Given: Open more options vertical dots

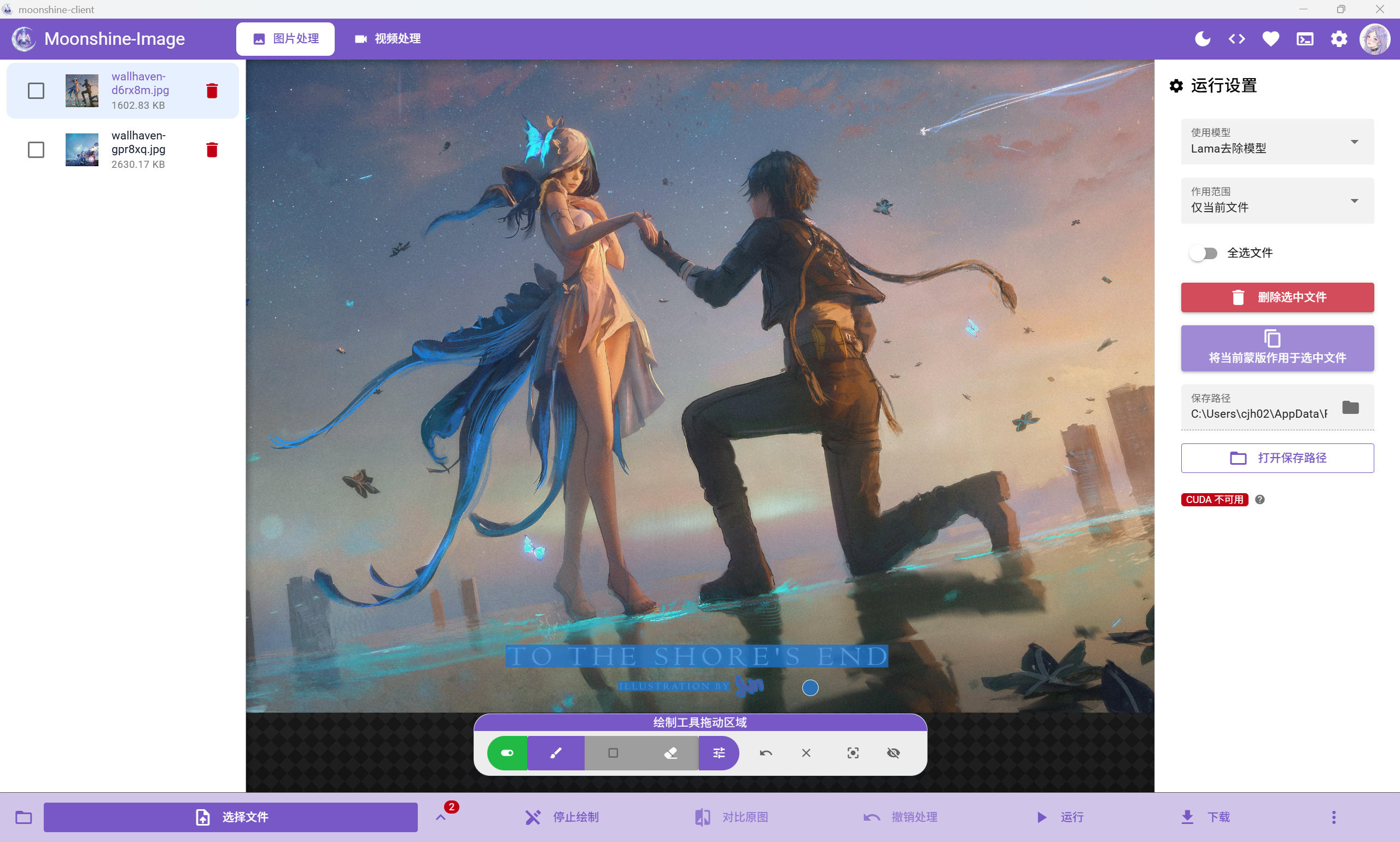Looking at the screenshot, I should (1334, 817).
